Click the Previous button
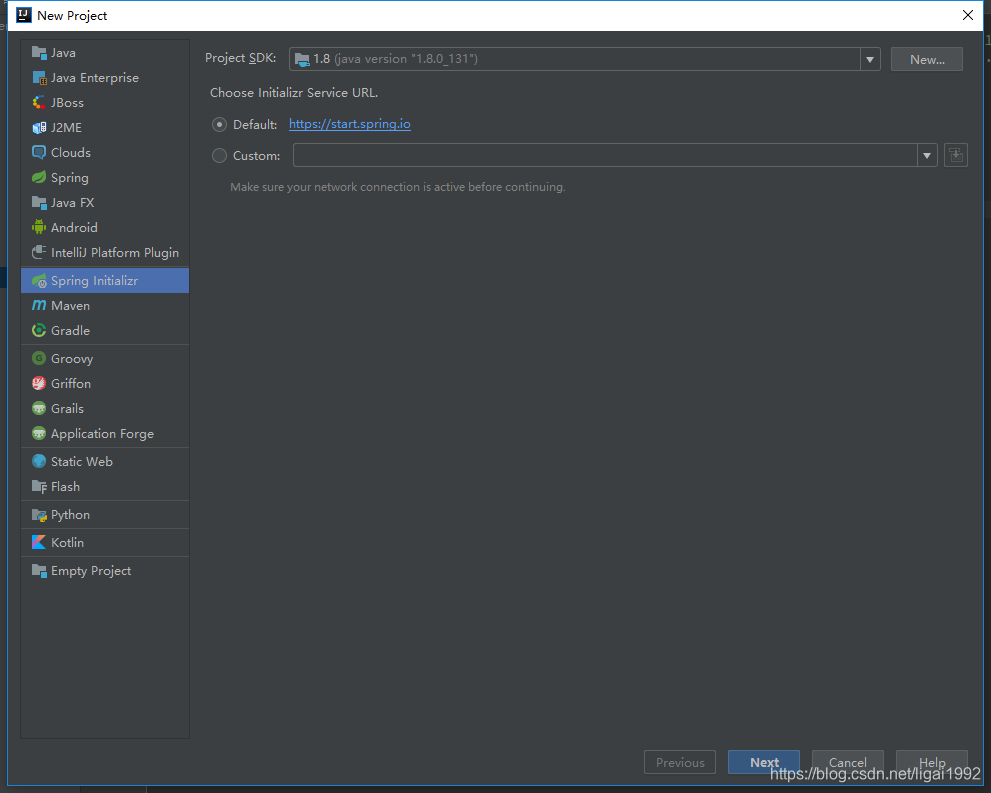The image size is (991, 793). [679, 762]
